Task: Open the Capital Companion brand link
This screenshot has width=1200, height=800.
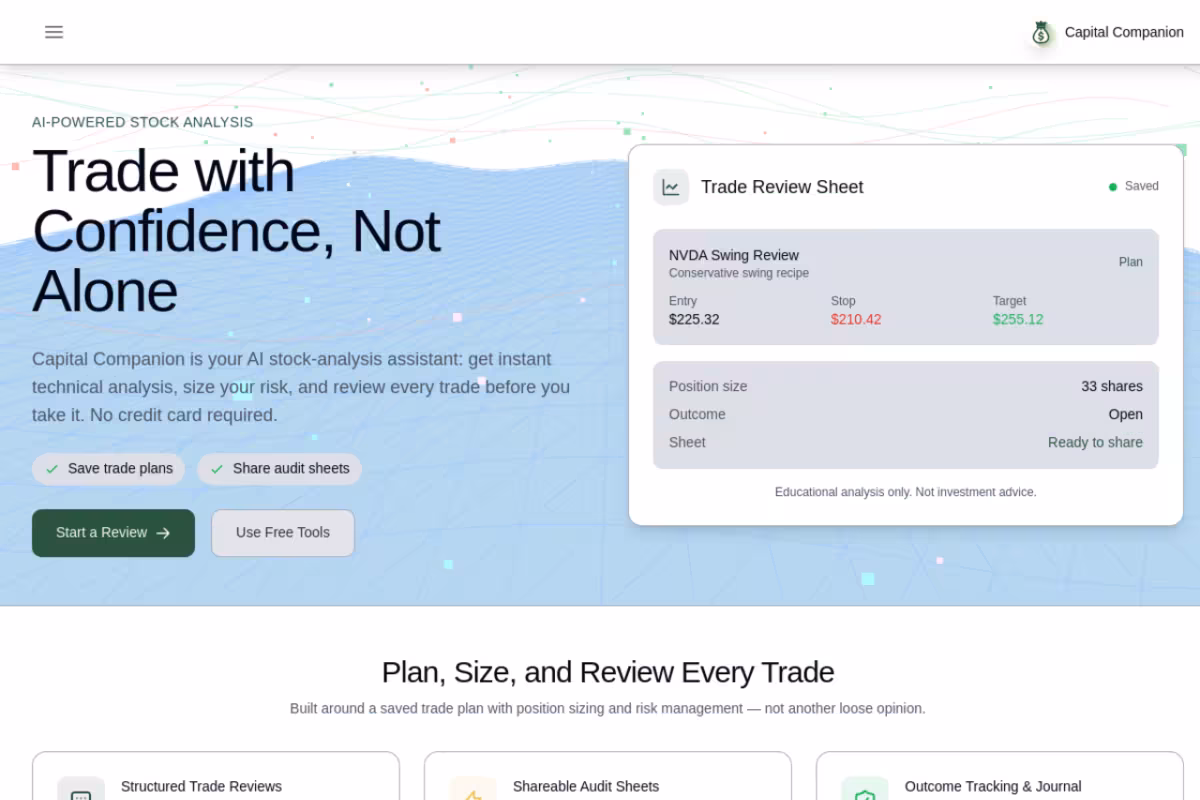Action: coord(1107,32)
